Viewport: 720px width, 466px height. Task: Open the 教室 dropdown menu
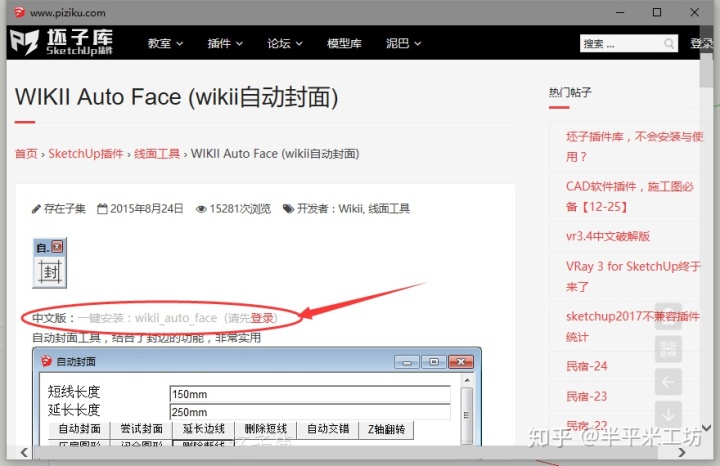[165, 43]
